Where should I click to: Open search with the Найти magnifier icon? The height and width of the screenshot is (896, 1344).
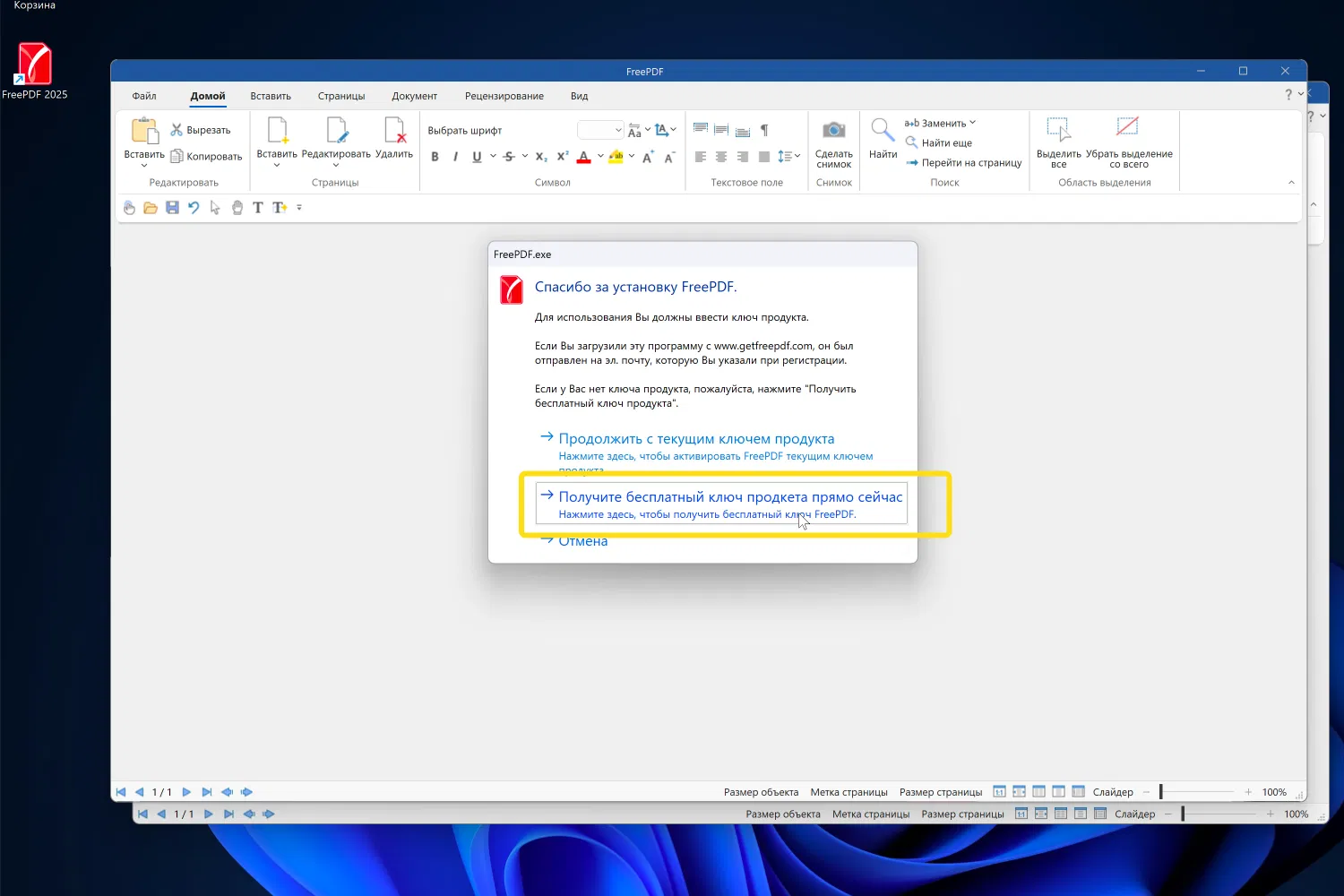tap(883, 130)
